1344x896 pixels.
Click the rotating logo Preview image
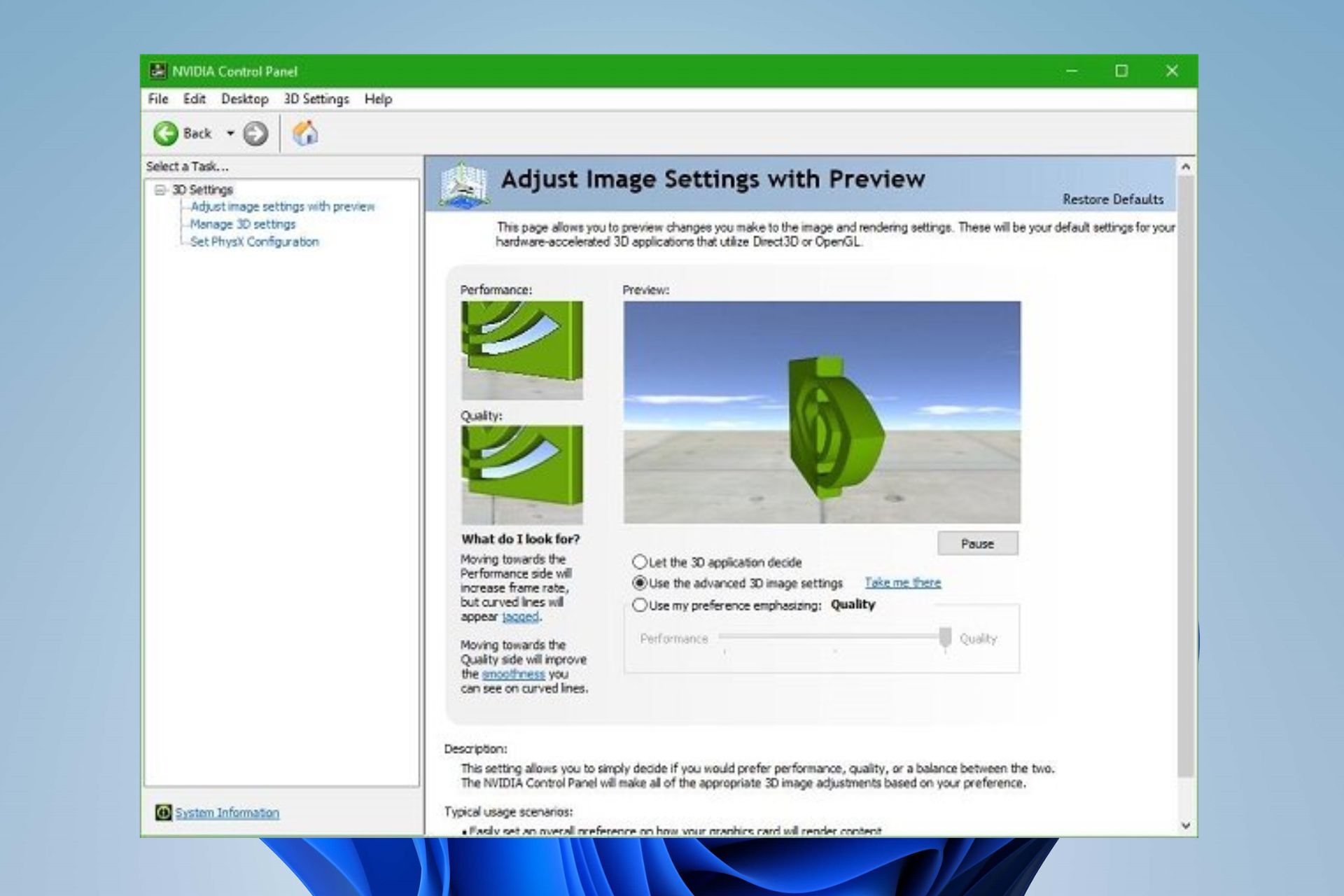pos(822,412)
